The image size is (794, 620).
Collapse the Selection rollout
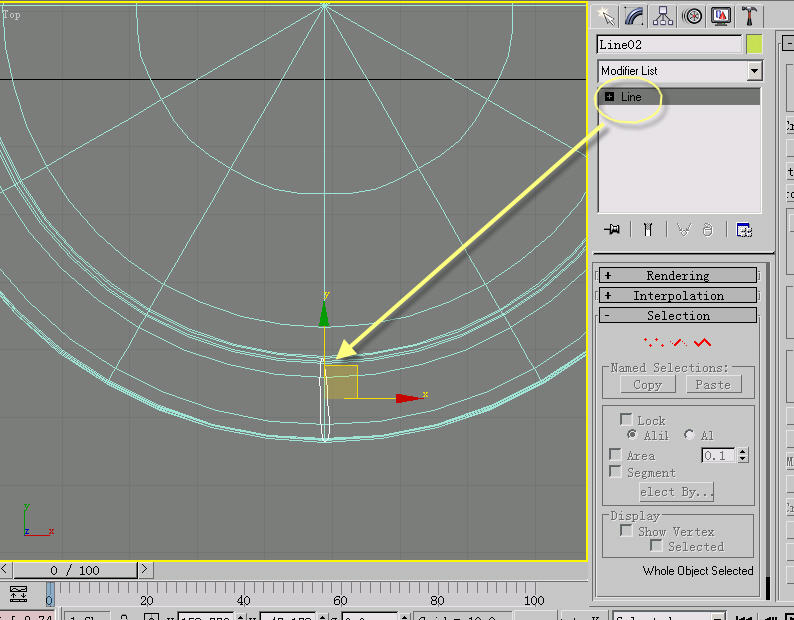coord(678,316)
